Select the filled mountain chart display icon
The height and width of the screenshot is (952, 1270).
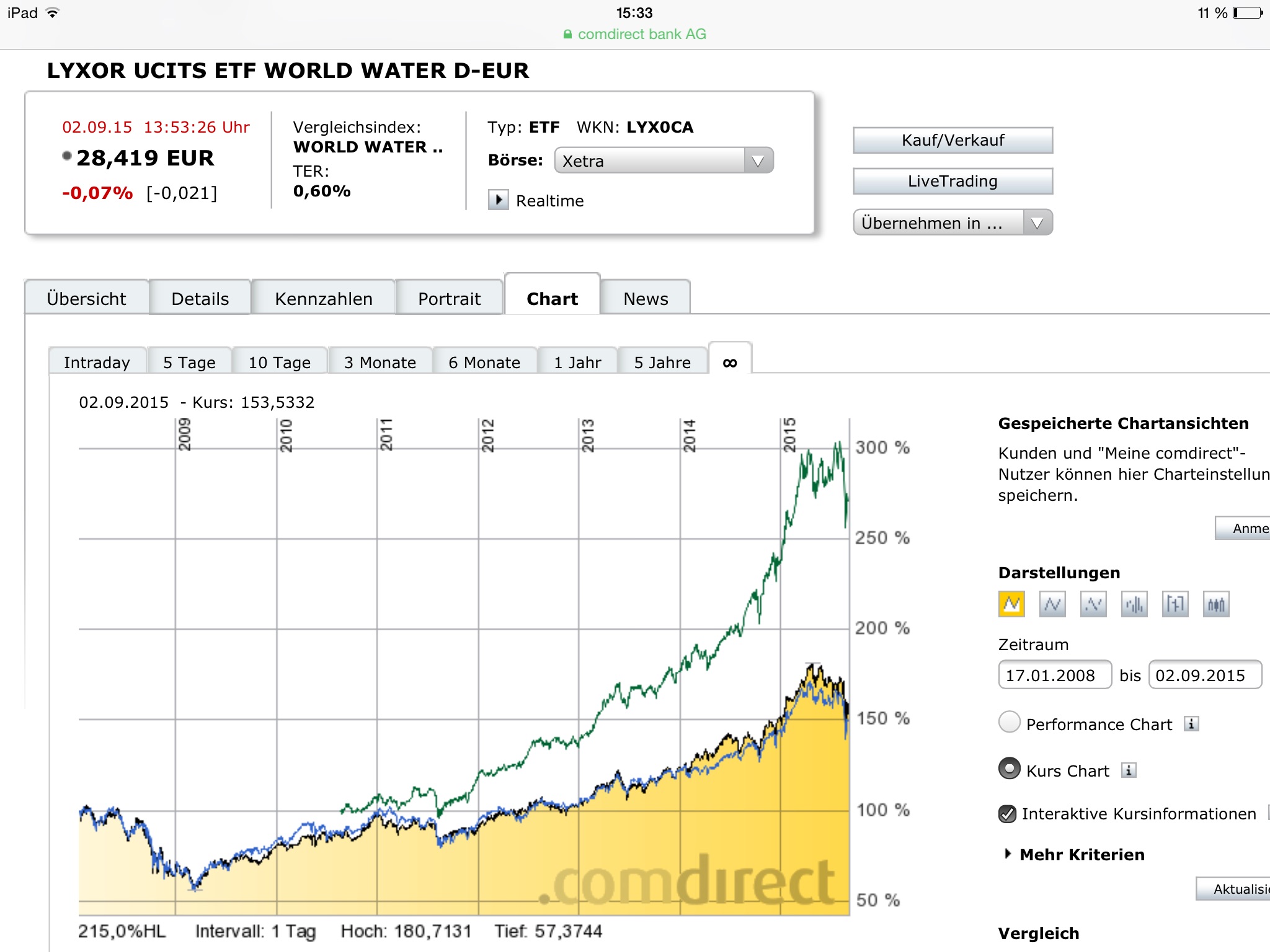click(1011, 604)
